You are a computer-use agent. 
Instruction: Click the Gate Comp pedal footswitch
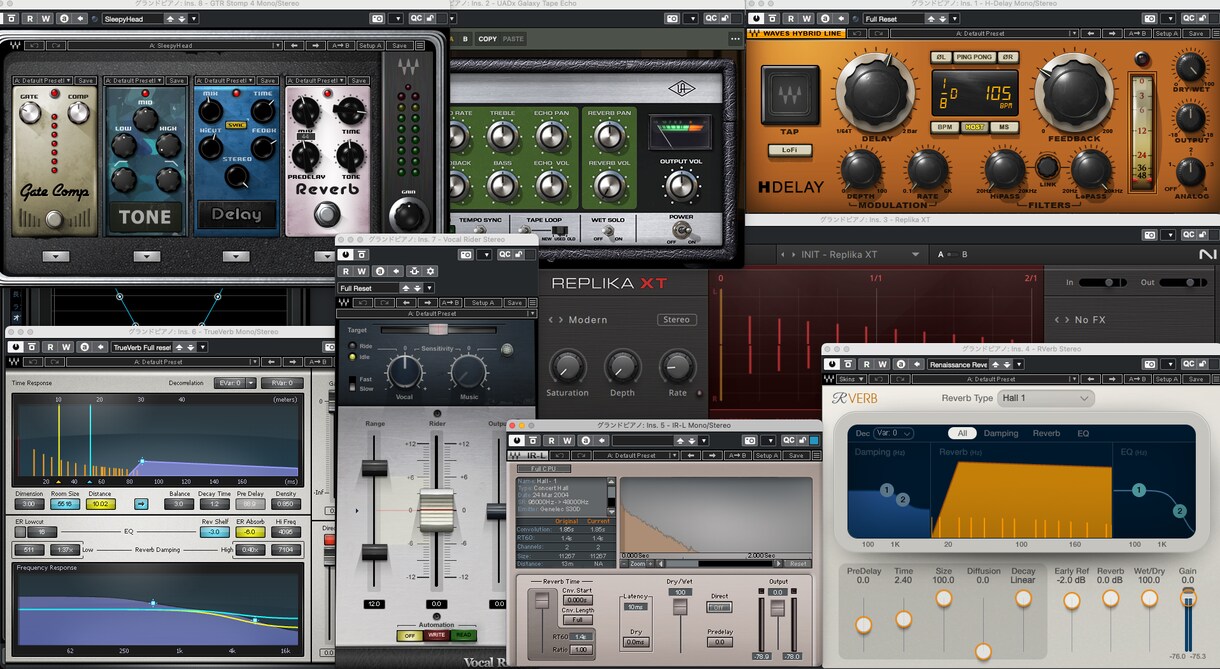click(x=54, y=218)
